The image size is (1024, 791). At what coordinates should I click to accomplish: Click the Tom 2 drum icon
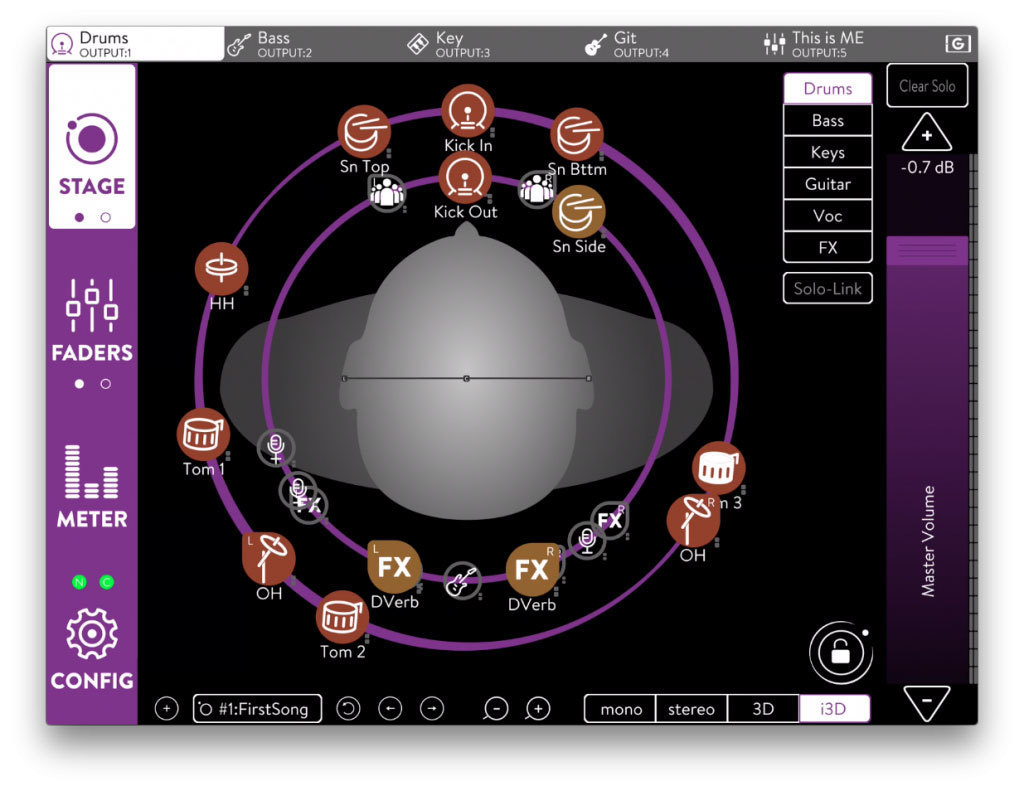(342, 617)
